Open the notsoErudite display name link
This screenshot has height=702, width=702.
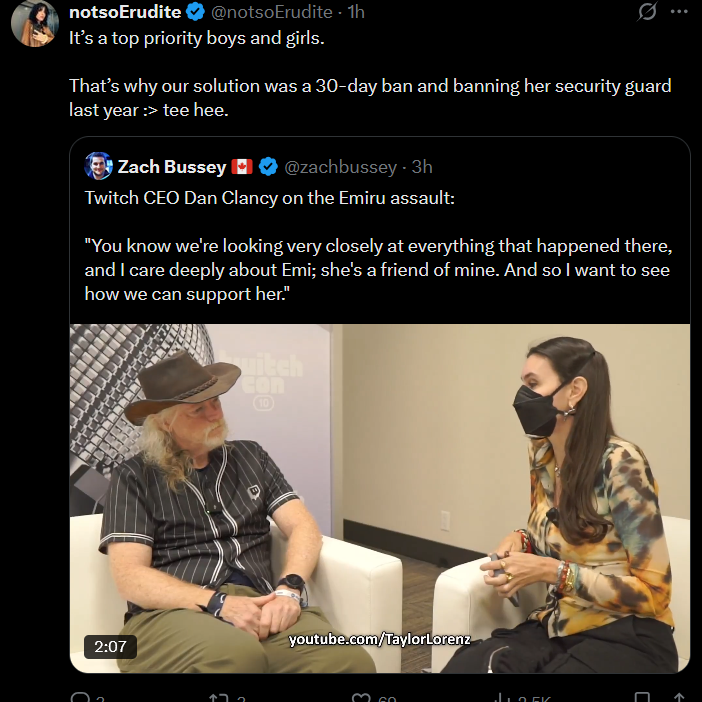point(125,12)
